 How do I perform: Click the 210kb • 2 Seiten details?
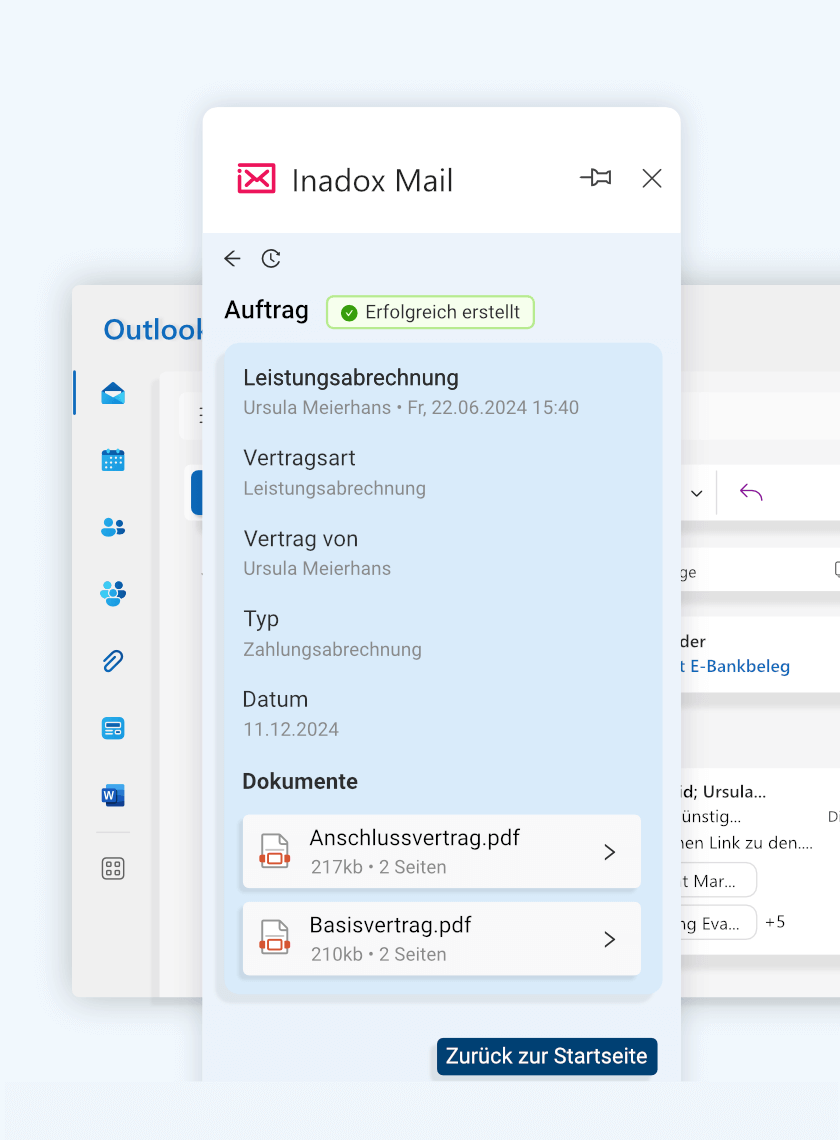[x=378, y=955]
